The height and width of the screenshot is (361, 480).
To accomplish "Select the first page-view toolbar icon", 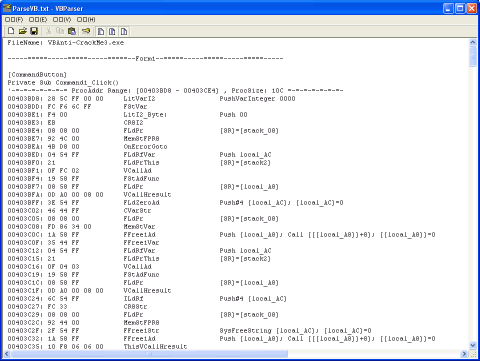I will click(101, 31).
